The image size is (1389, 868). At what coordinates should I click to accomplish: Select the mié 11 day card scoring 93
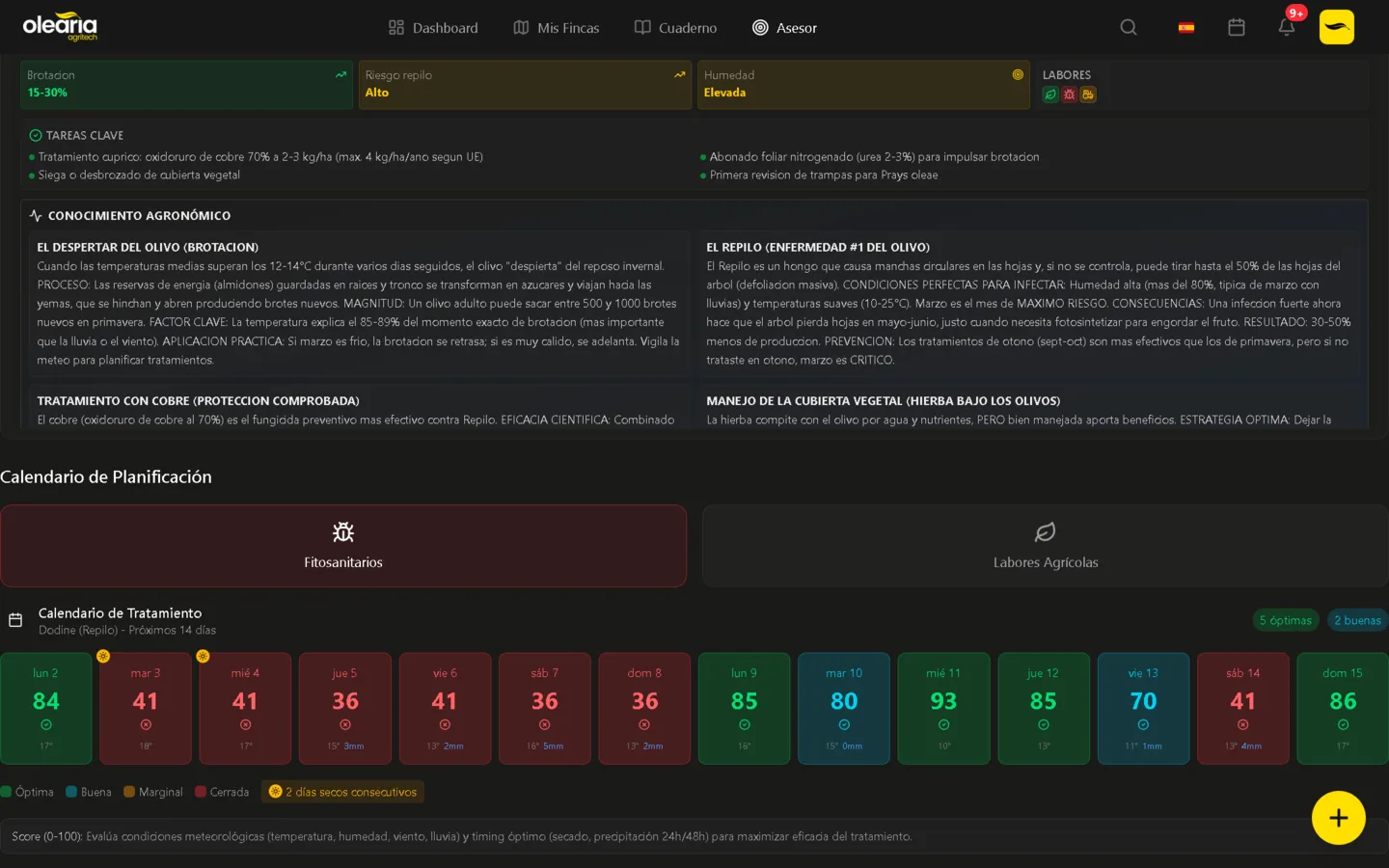tap(943, 708)
